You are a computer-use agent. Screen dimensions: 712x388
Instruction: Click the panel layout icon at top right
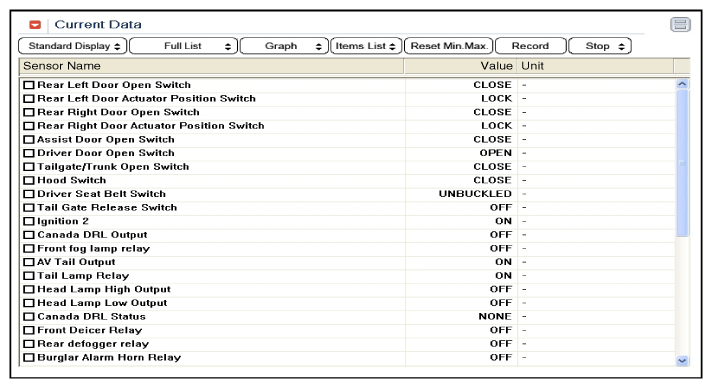[680, 25]
